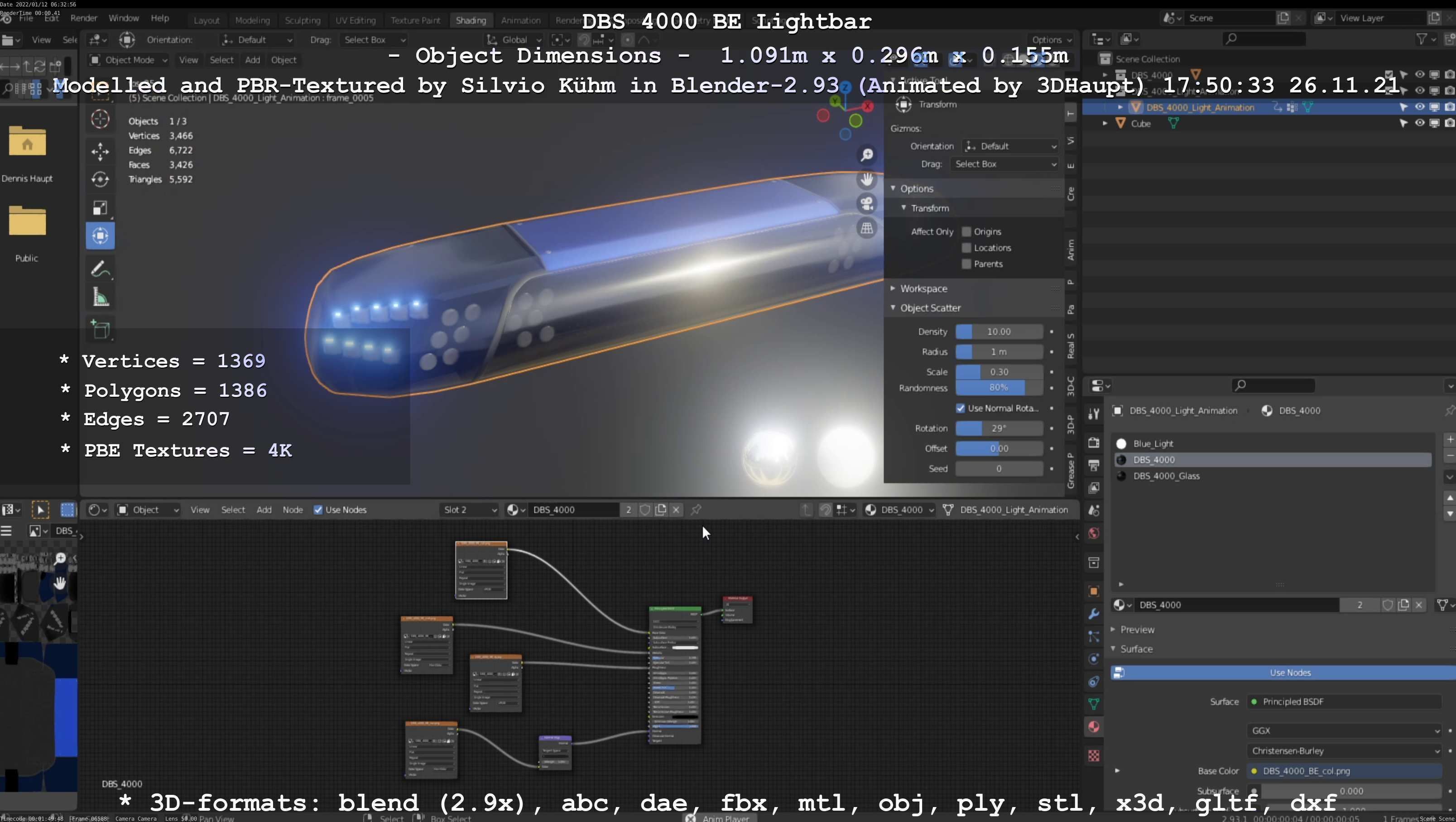
Task: Click new material copy icon in node header
Action: [x=661, y=510]
